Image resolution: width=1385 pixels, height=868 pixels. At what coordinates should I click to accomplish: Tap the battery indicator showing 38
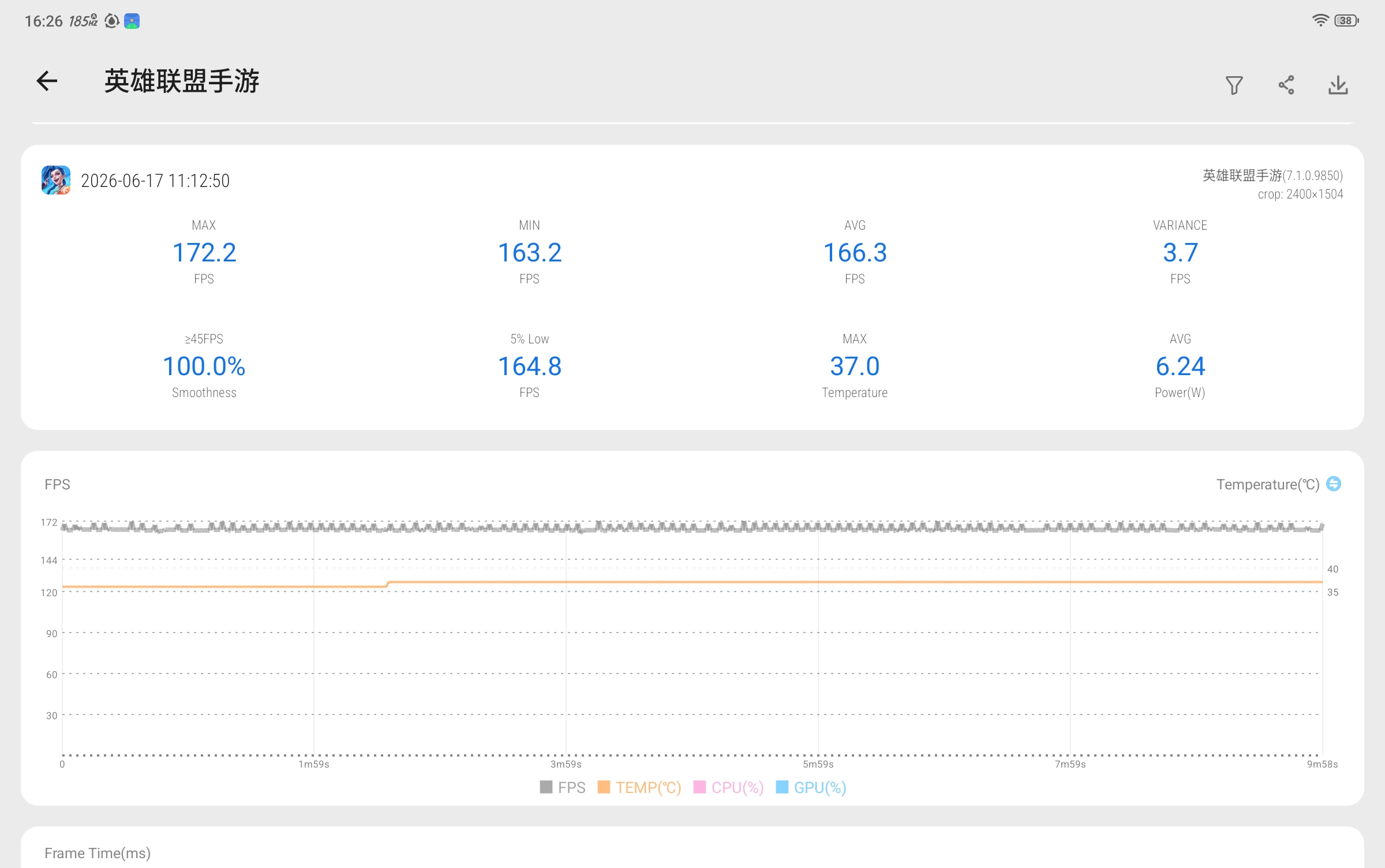tap(1346, 21)
